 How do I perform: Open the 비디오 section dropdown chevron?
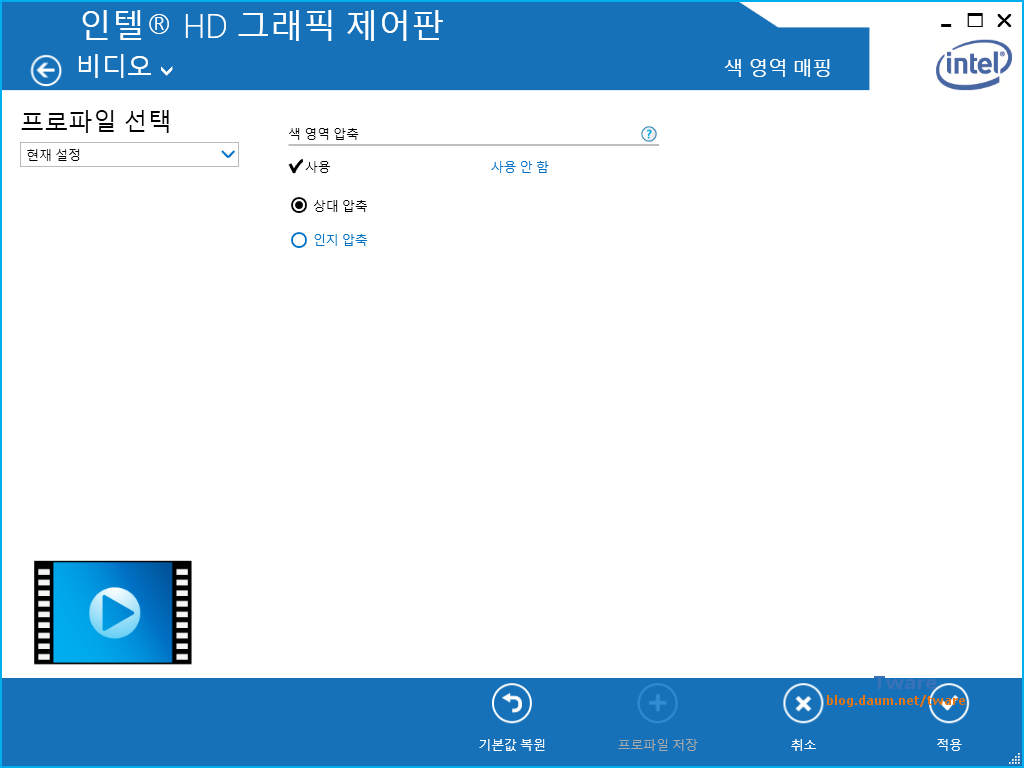tap(167, 71)
